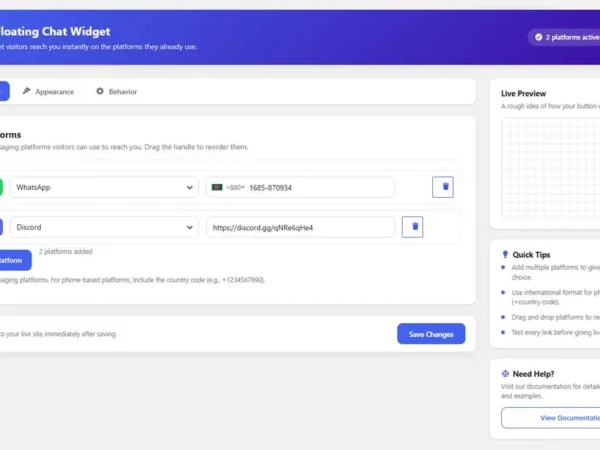The image size is (600, 450).
Task: Click the Need Help lifebuoy icon
Action: (x=505, y=374)
